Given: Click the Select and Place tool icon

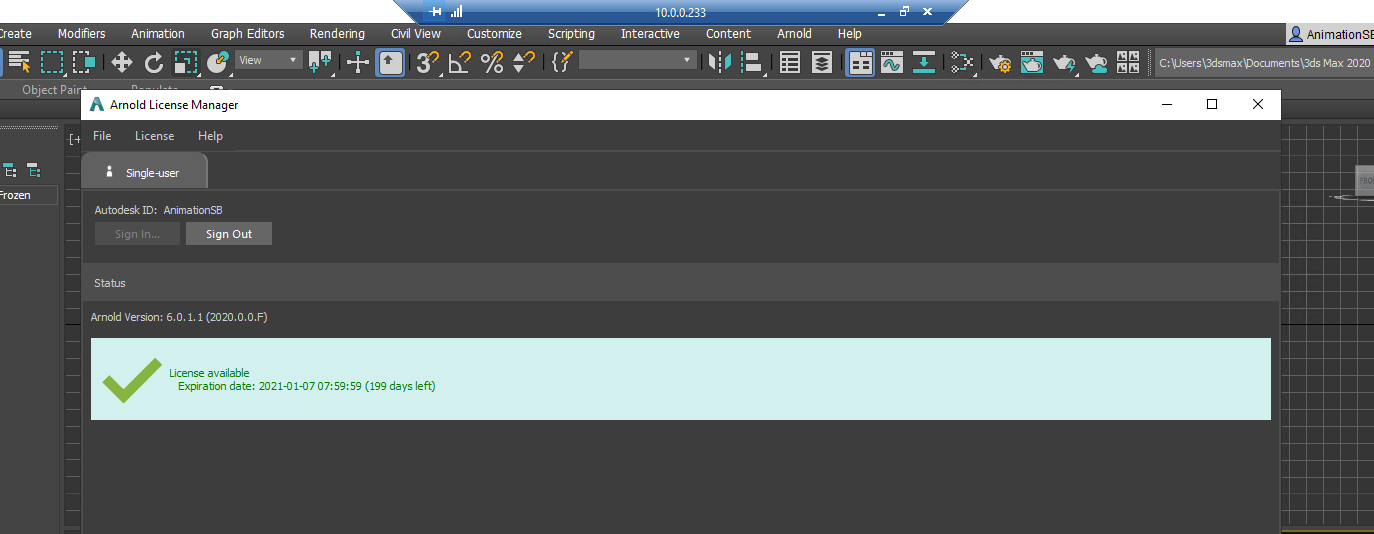Looking at the screenshot, I should pos(218,62).
